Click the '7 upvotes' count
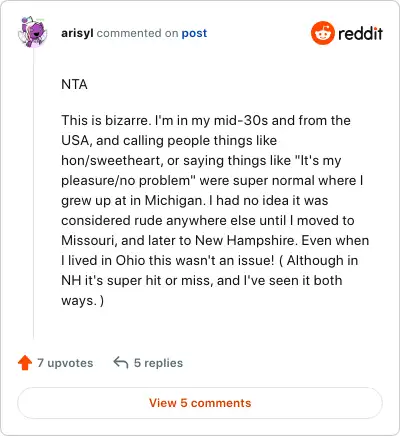The image size is (400, 436). 65,363
